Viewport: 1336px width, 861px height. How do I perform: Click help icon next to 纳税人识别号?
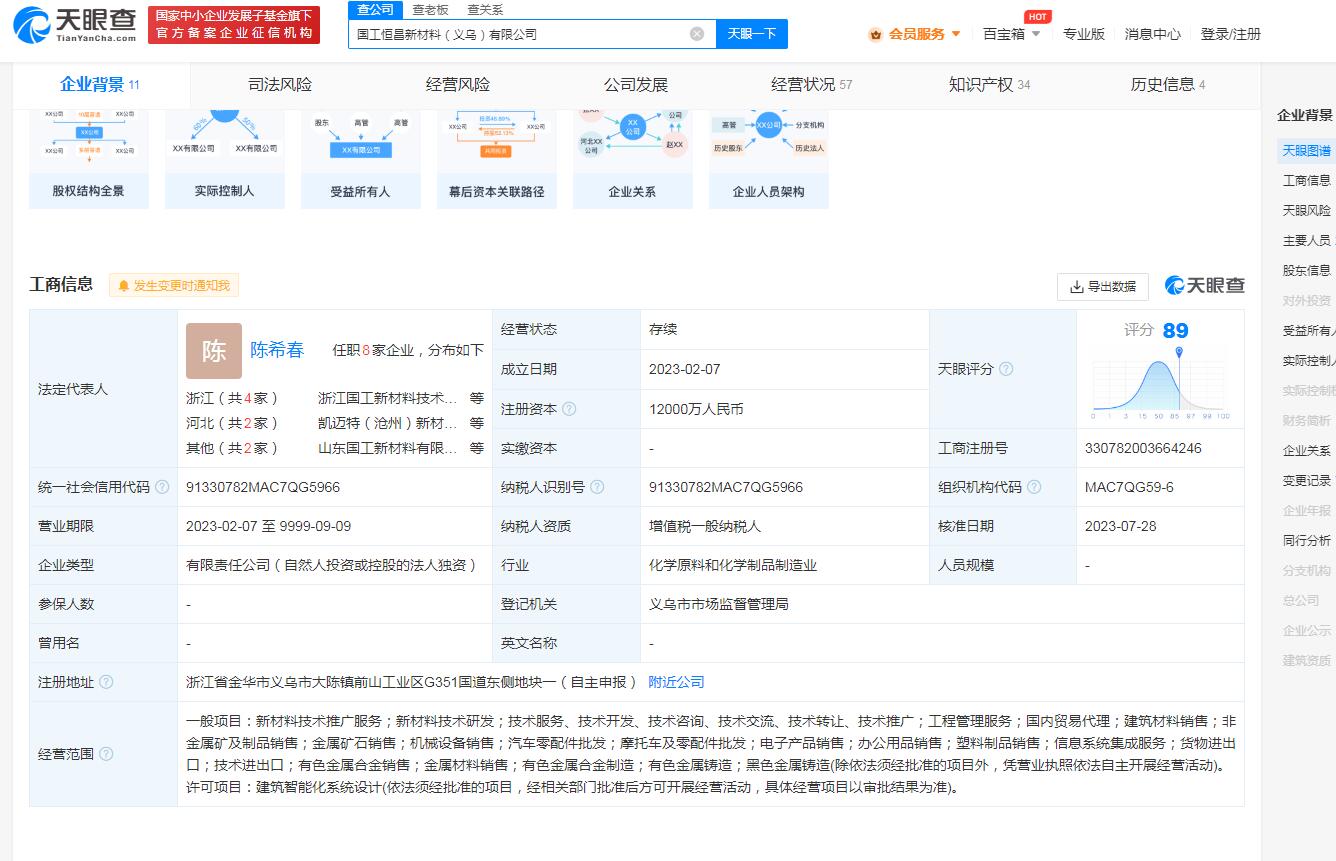coord(597,487)
